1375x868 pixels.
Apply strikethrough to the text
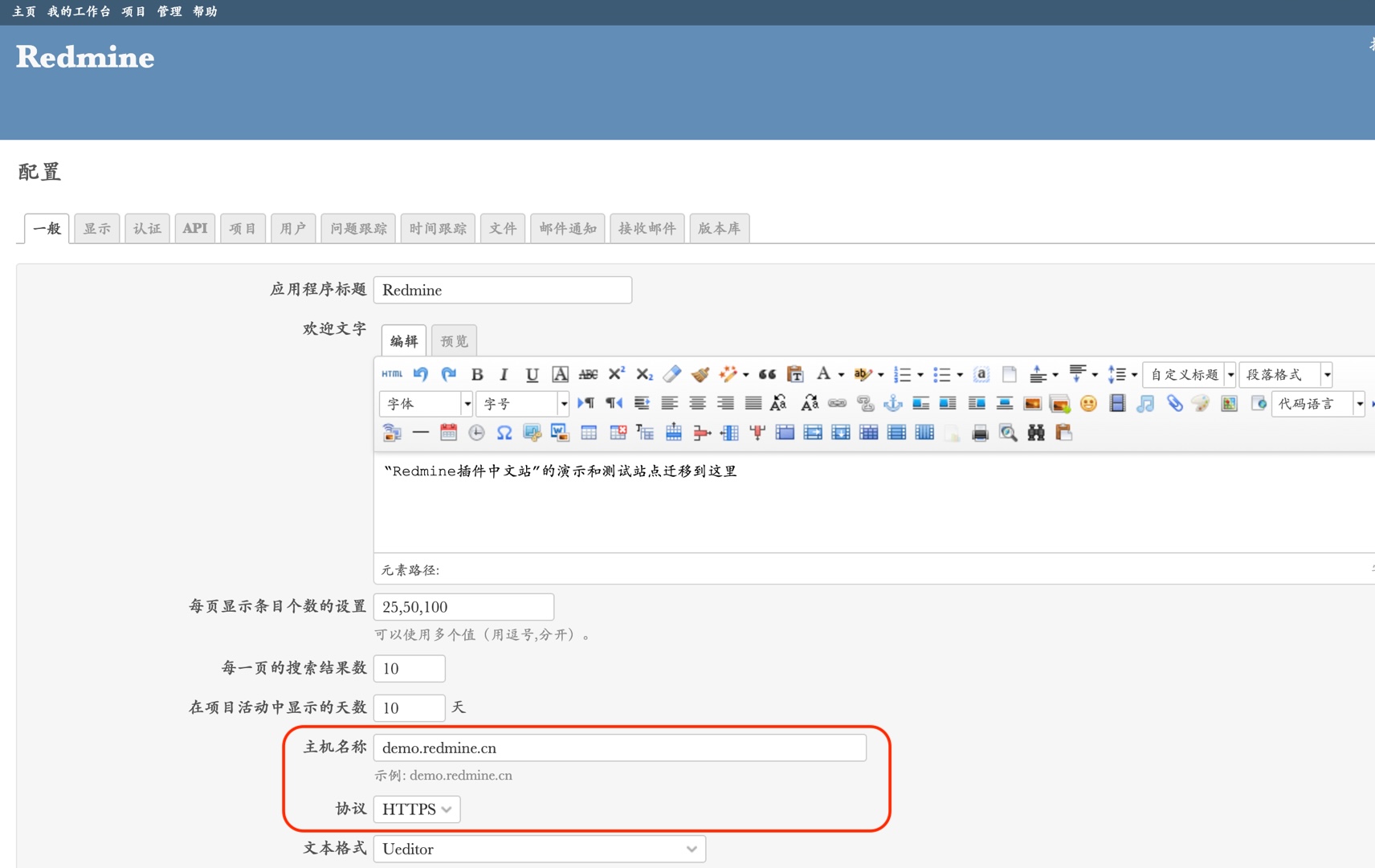click(x=588, y=374)
